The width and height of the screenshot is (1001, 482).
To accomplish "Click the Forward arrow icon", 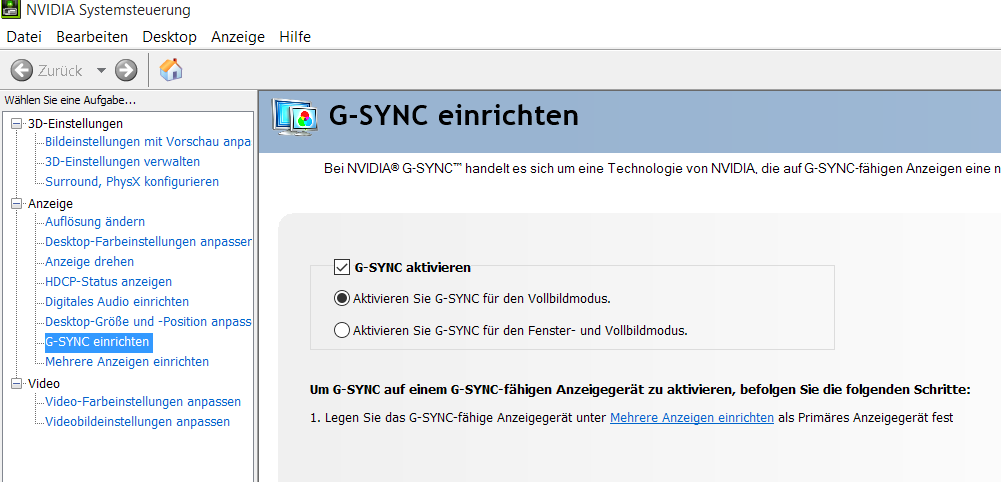I will [x=126, y=70].
